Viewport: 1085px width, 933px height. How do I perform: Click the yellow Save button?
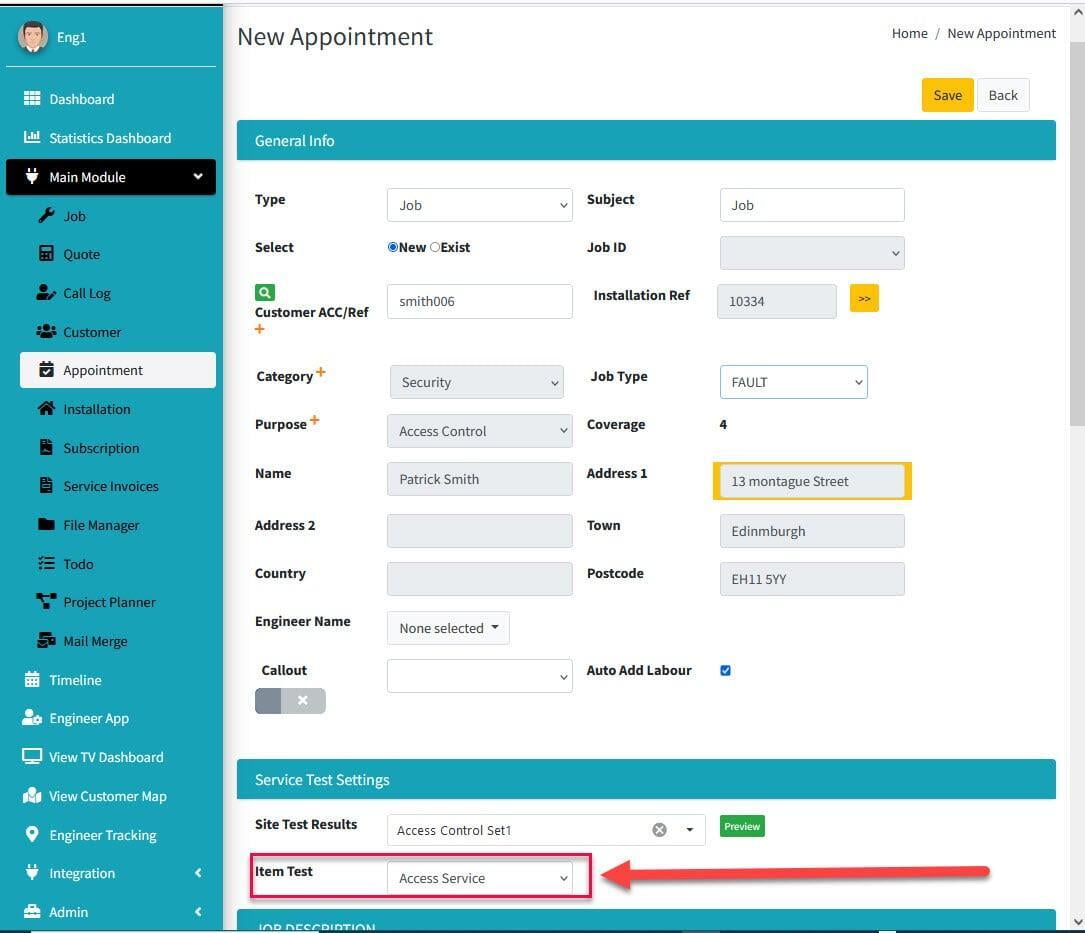[947, 95]
